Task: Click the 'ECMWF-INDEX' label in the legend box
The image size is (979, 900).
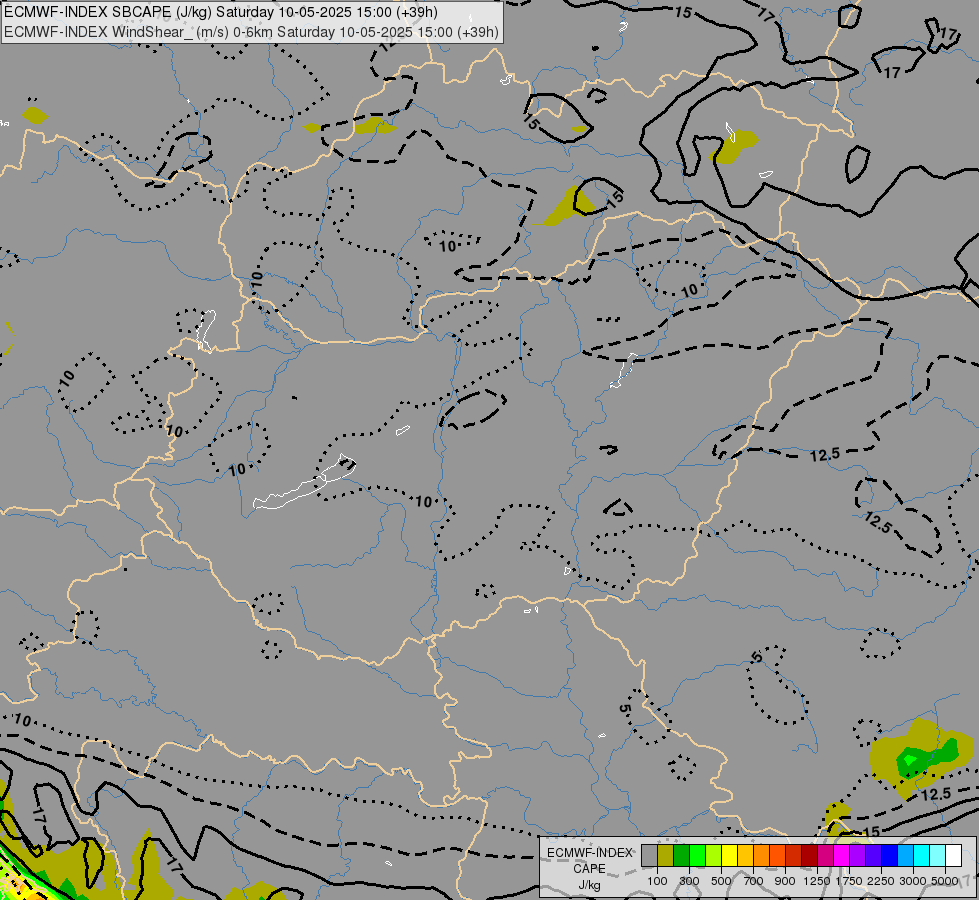Action: [589, 853]
